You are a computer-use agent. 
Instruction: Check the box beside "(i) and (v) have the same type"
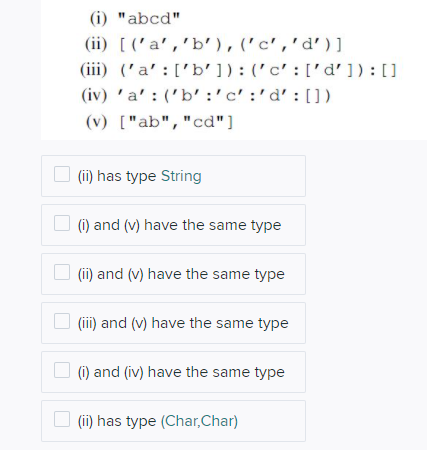(62, 223)
